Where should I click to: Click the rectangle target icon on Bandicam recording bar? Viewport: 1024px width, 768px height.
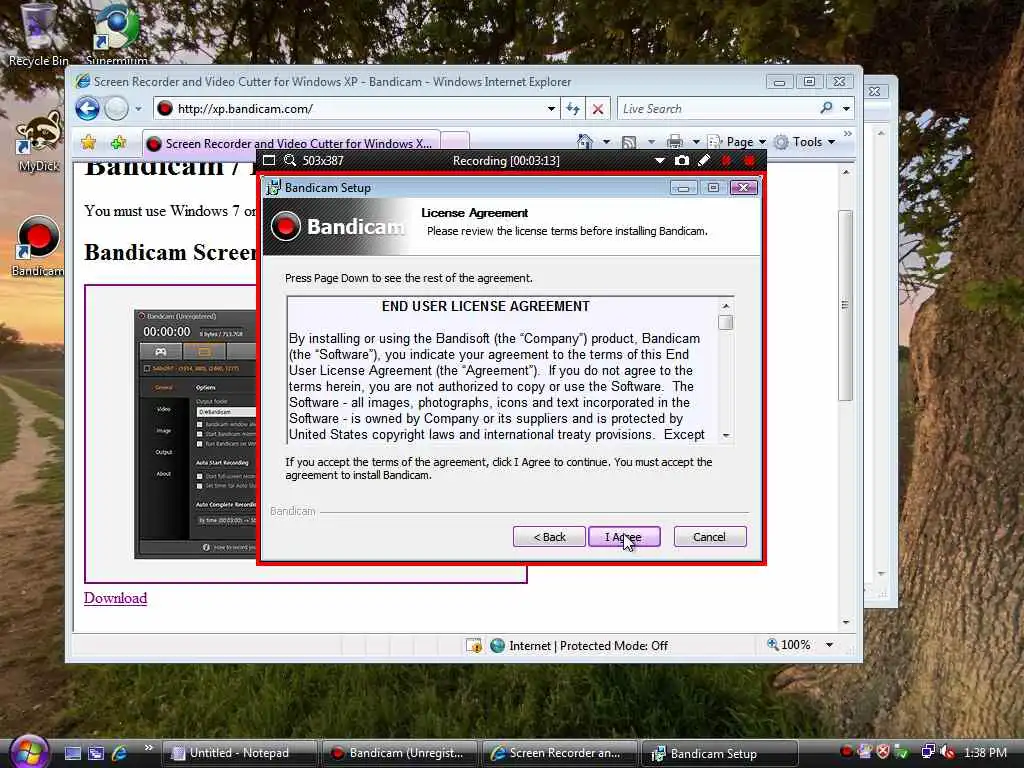coord(269,161)
